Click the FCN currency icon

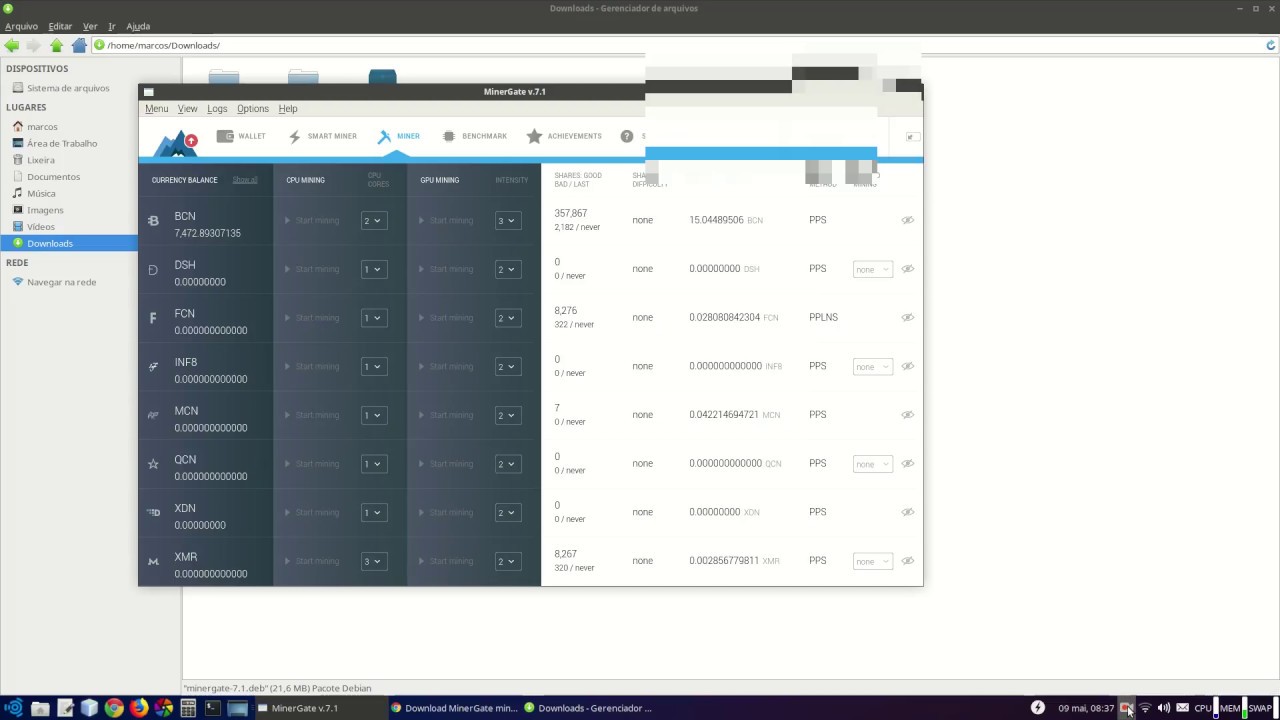(153, 318)
